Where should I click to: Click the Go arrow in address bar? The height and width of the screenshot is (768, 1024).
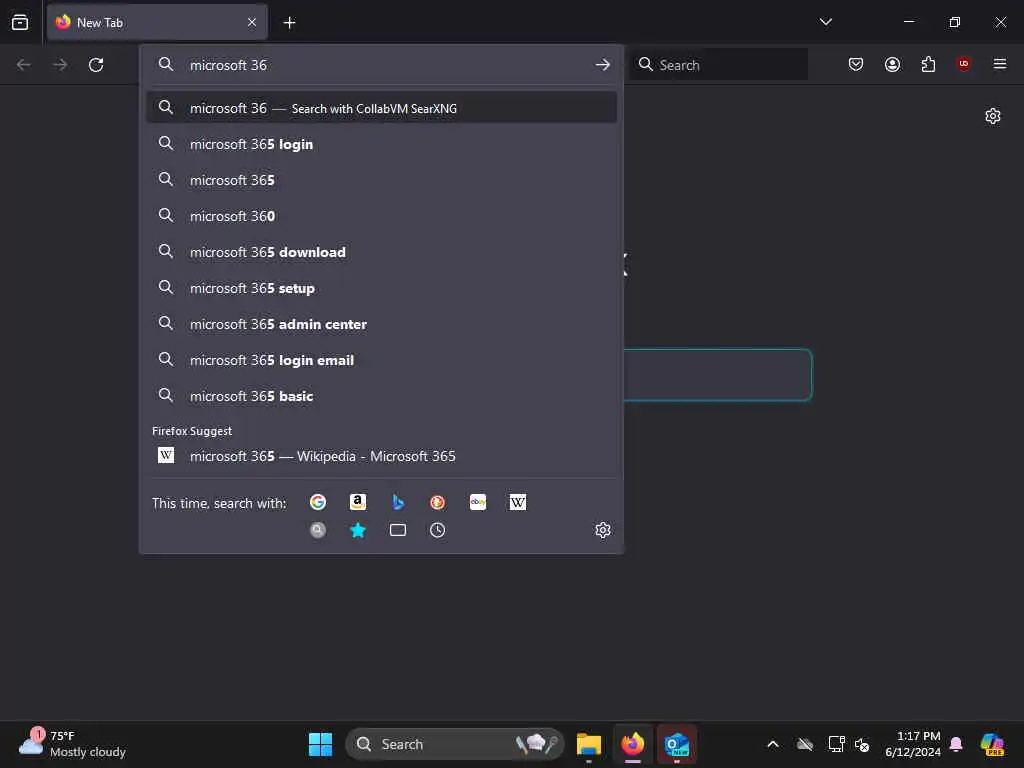pyautogui.click(x=603, y=65)
